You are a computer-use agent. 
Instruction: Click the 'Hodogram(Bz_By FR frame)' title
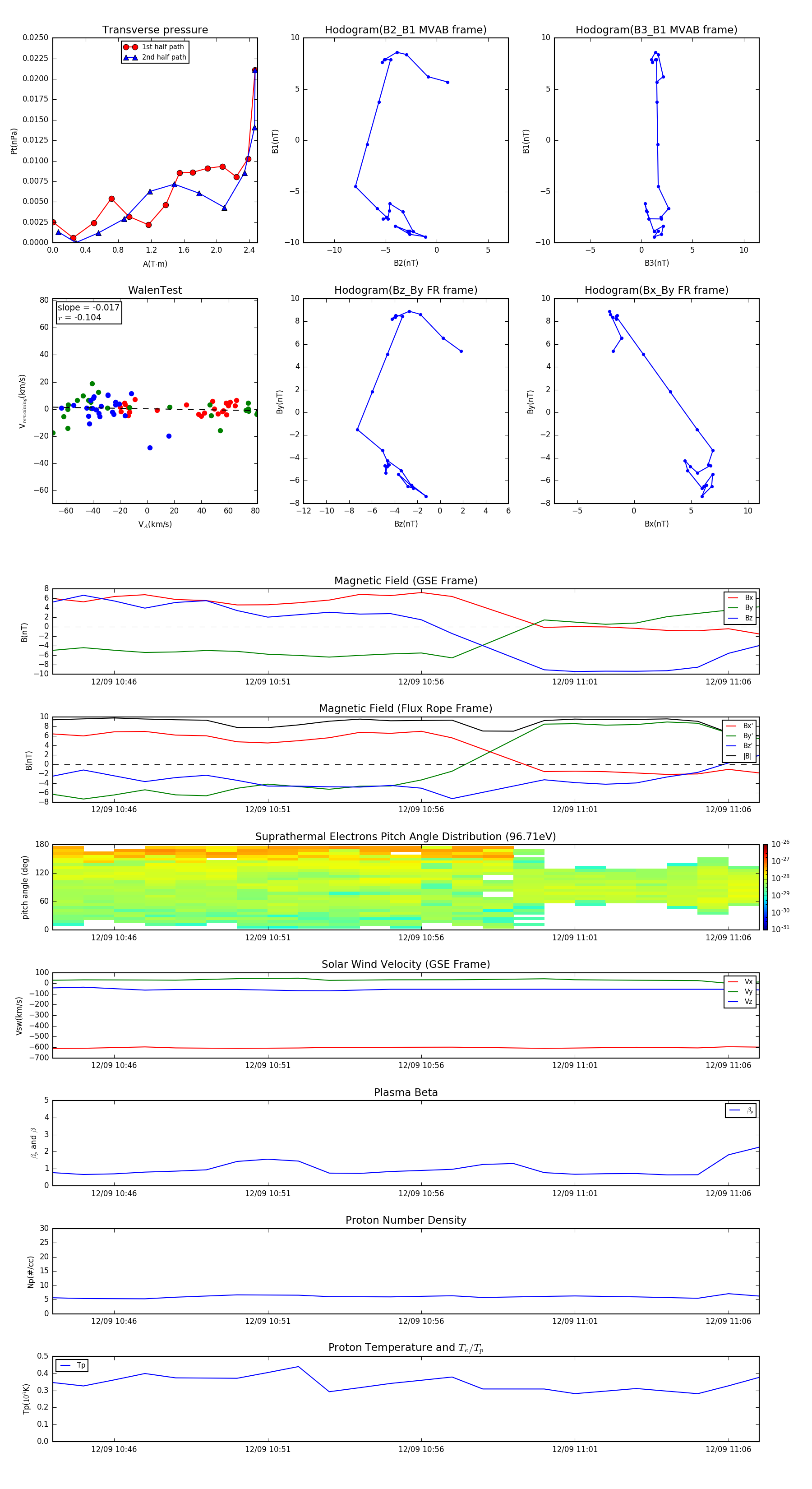[406, 290]
